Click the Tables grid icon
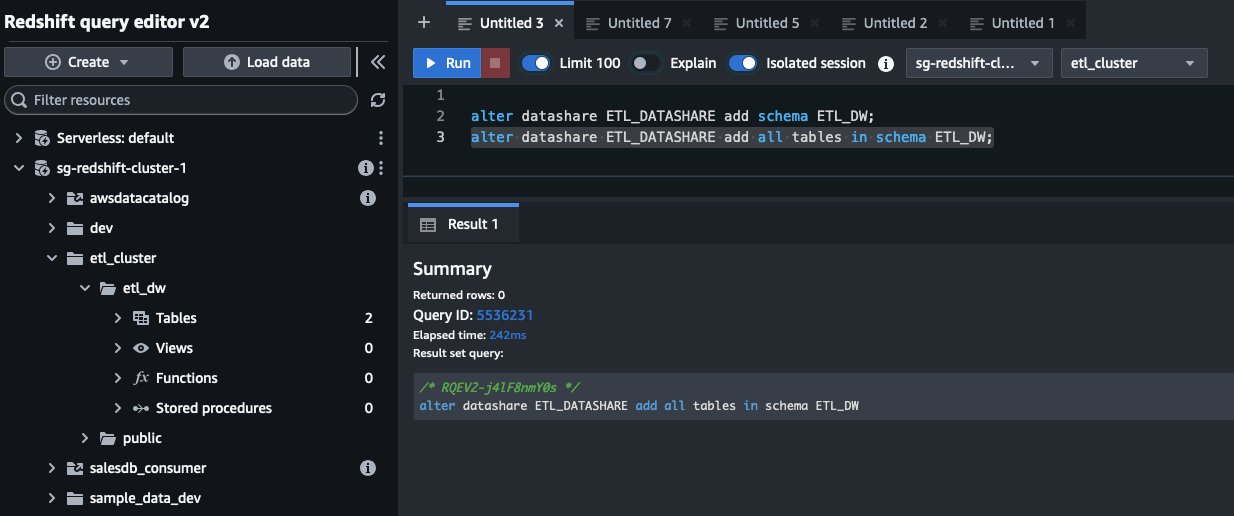Viewport: 1234px width, 516px height. coord(141,318)
